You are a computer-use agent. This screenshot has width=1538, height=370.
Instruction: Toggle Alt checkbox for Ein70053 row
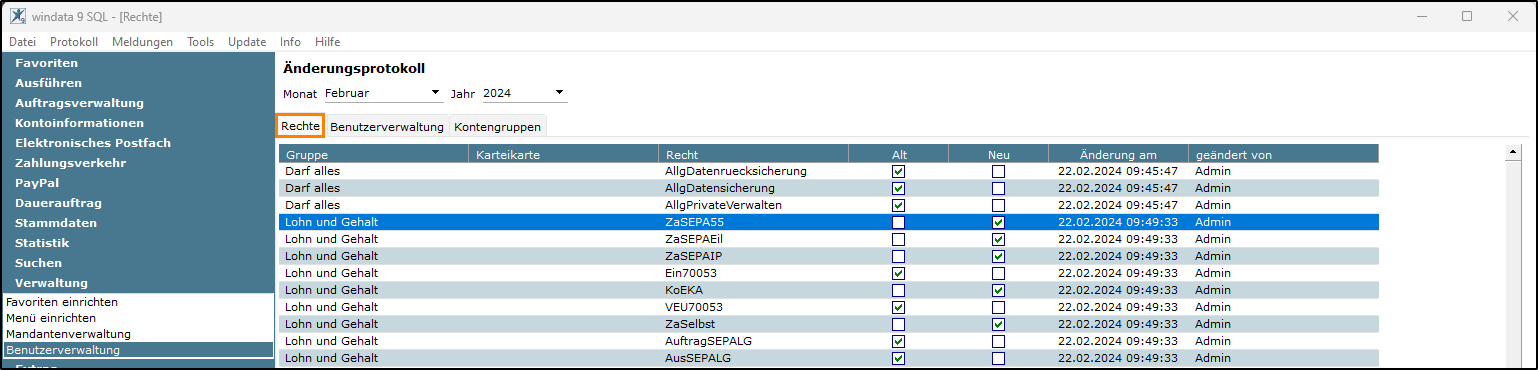click(x=898, y=273)
